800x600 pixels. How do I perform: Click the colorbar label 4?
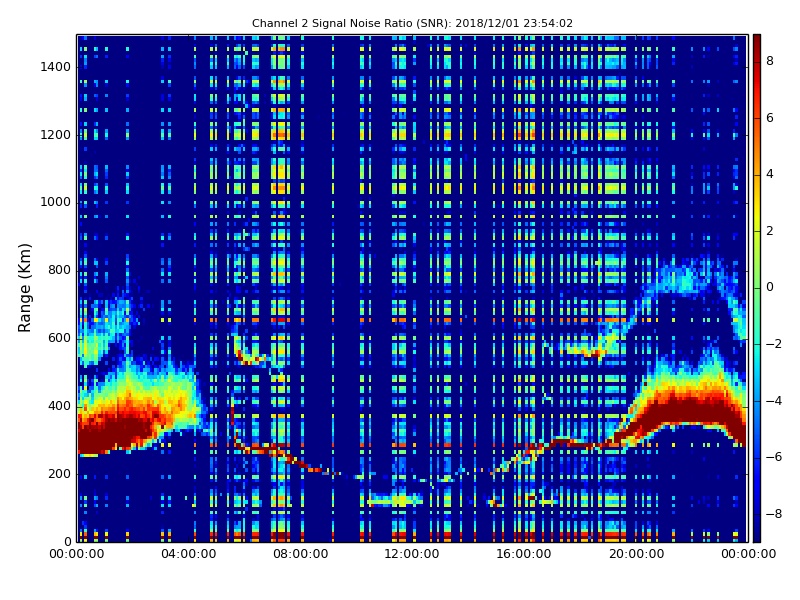(x=770, y=174)
